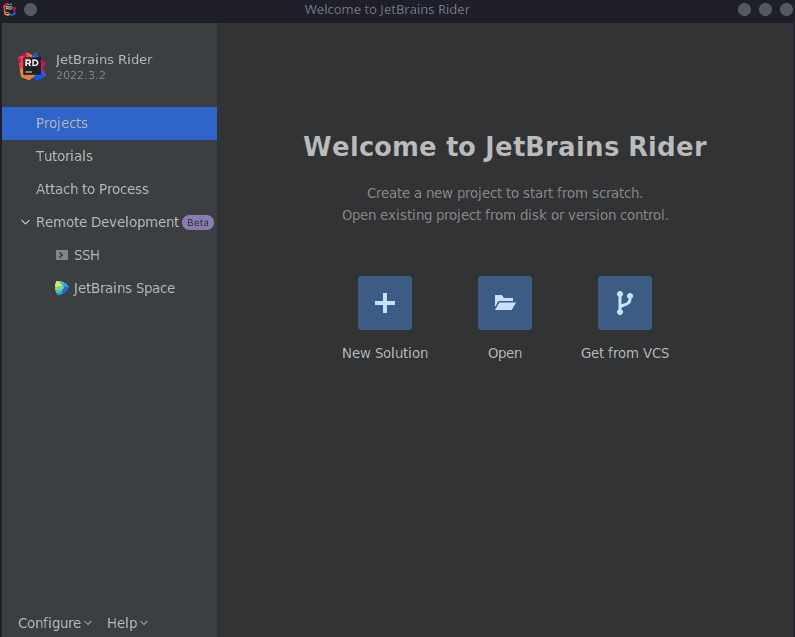Click the Rider app icon in title bar

[x=10, y=9]
